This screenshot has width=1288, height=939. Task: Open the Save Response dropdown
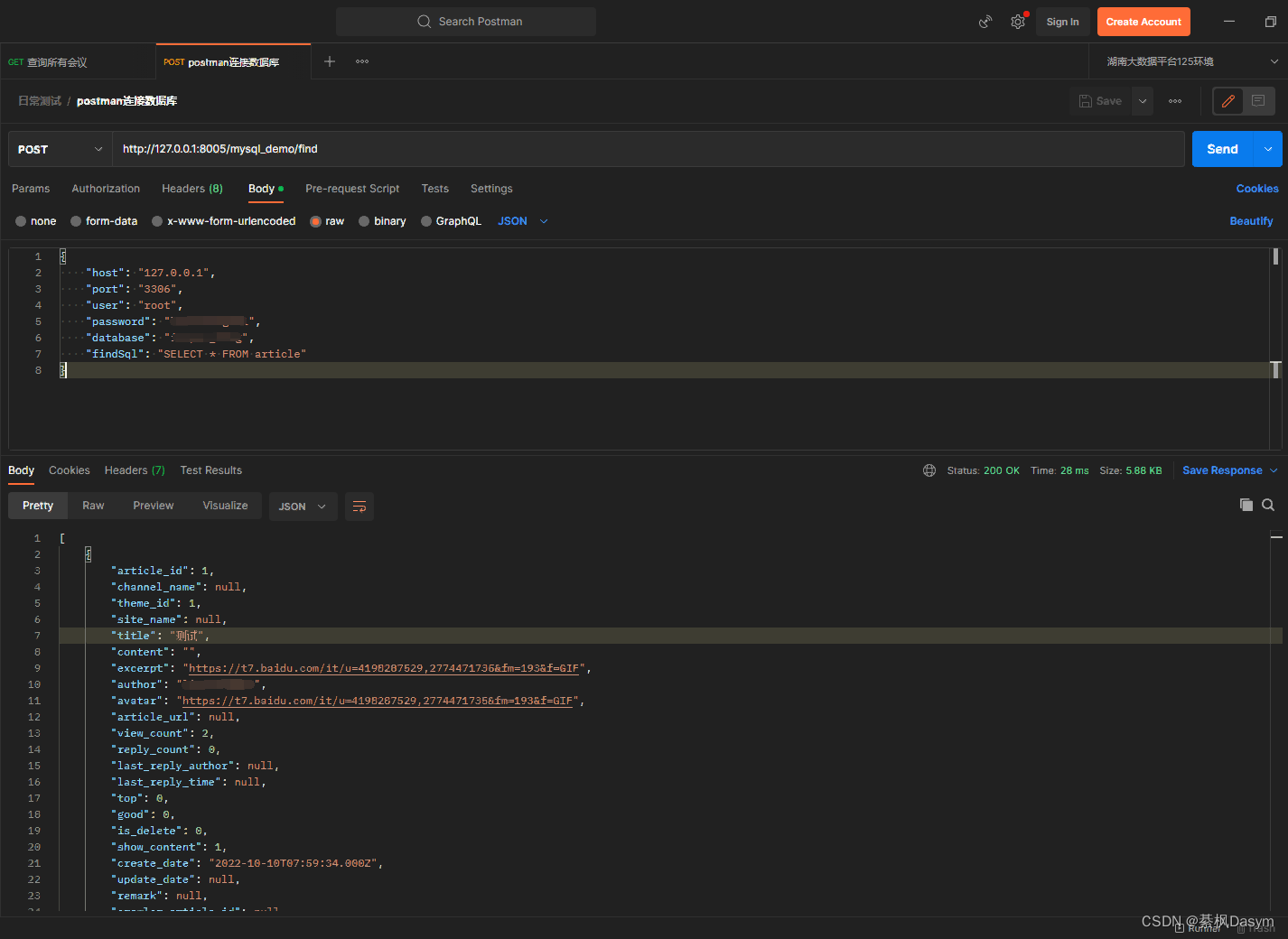point(1230,470)
